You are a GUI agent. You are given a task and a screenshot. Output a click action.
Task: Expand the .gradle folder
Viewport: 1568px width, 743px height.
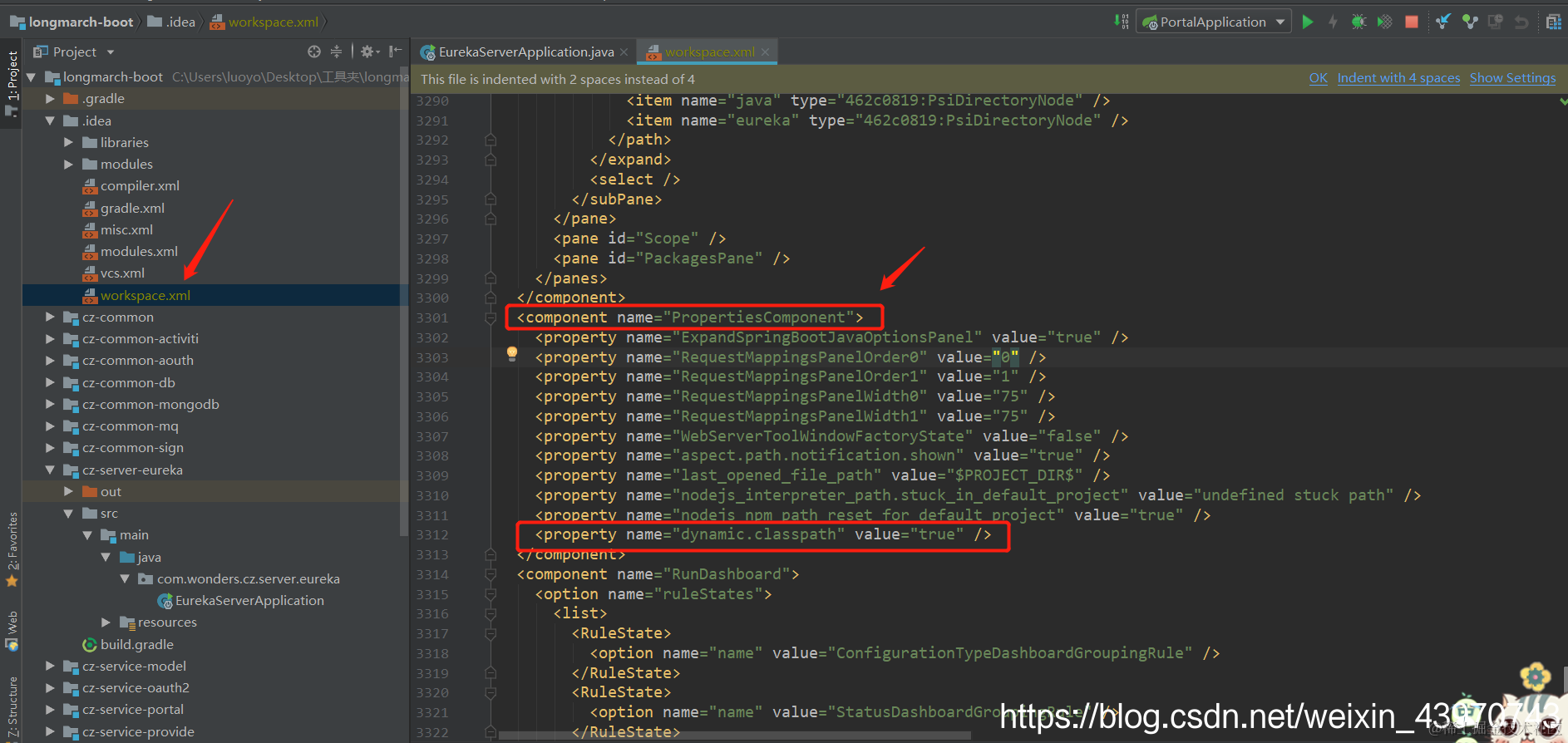(50, 99)
